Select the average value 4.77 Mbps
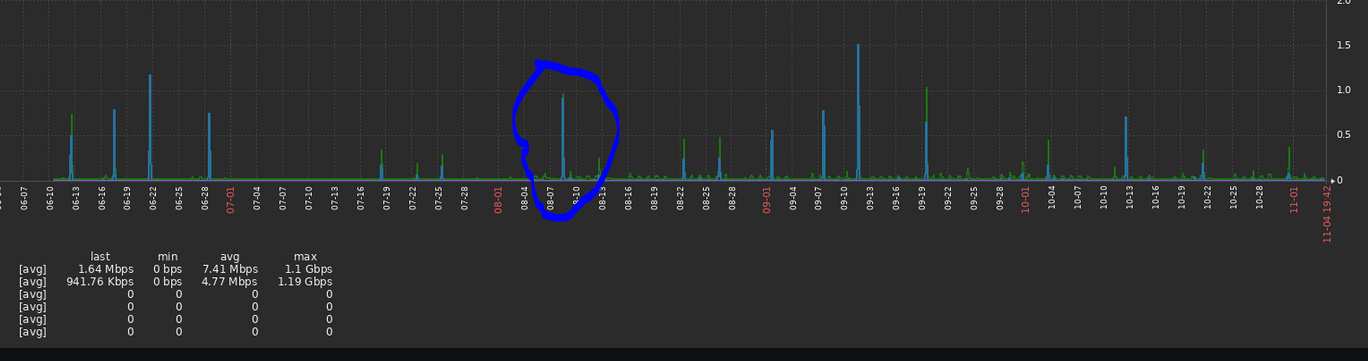Viewport: 1368px width, 361px height. coord(230,282)
